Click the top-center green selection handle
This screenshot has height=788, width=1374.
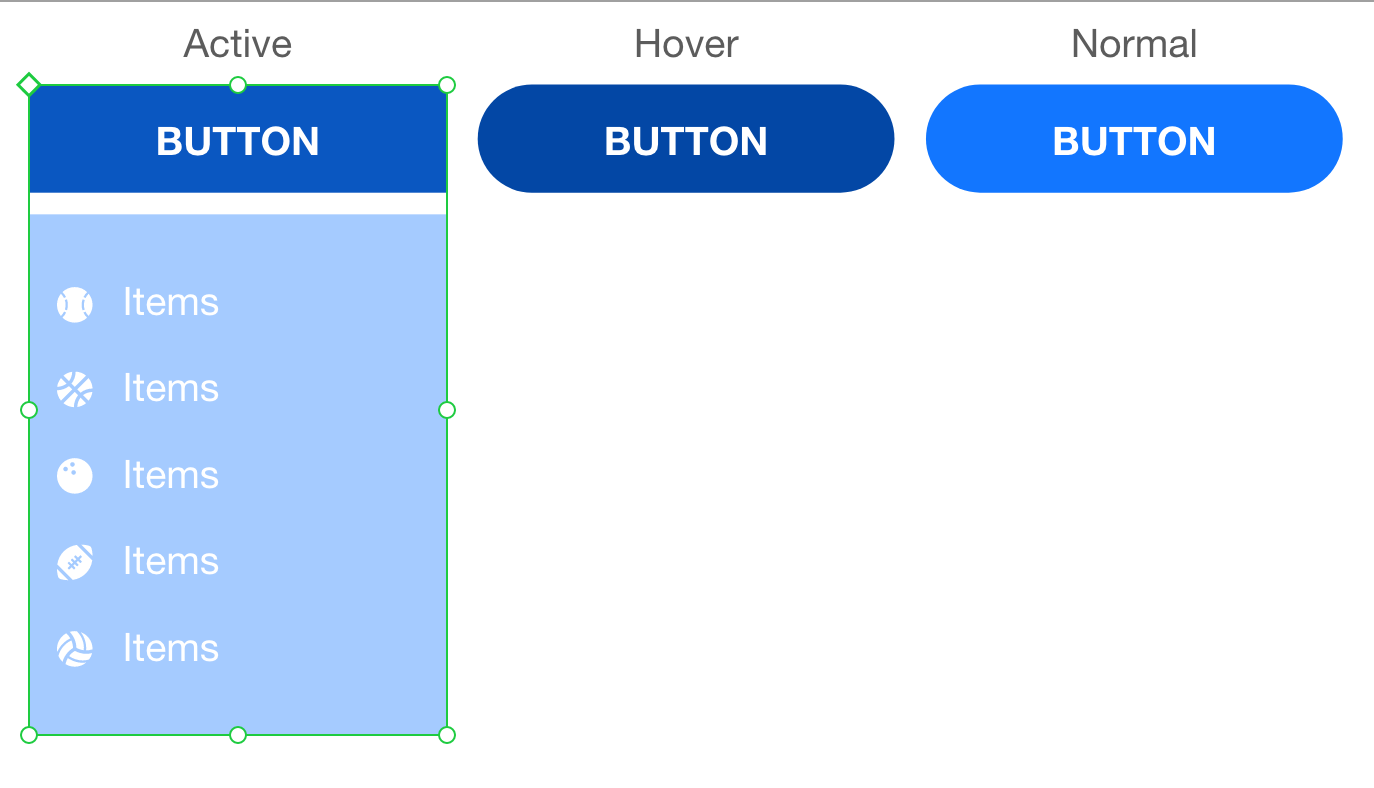click(238, 85)
